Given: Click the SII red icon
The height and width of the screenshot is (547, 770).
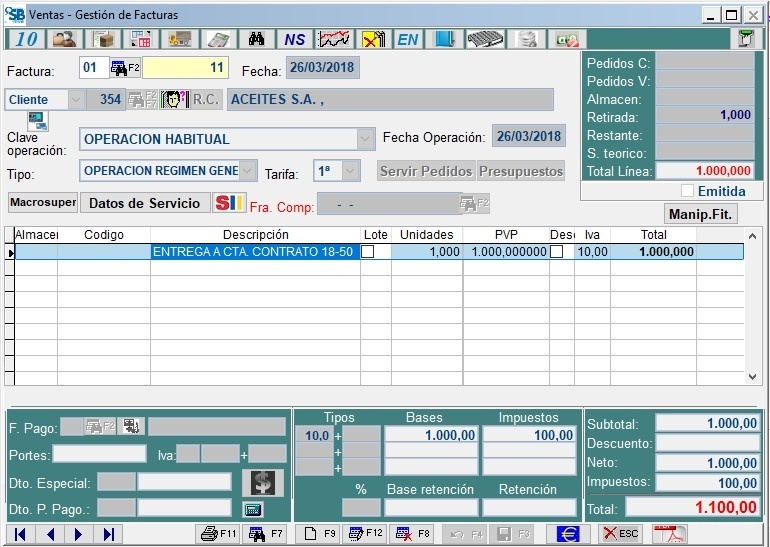Looking at the screenshot, I should [x=229, y=203].
